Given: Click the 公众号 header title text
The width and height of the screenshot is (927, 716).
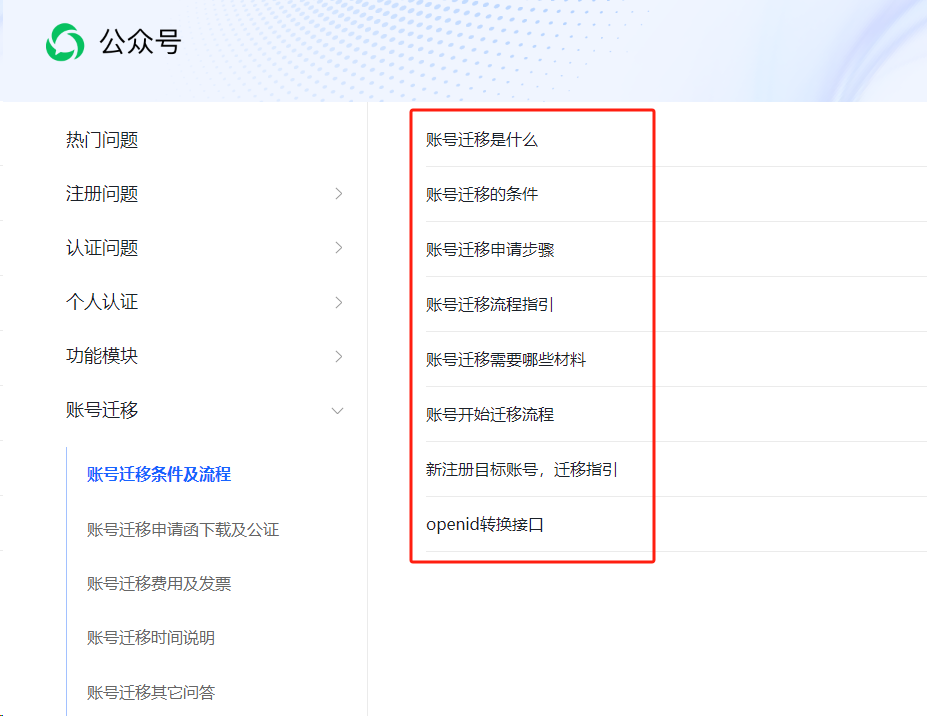Looking at the screenshot, I should (140, 42).
